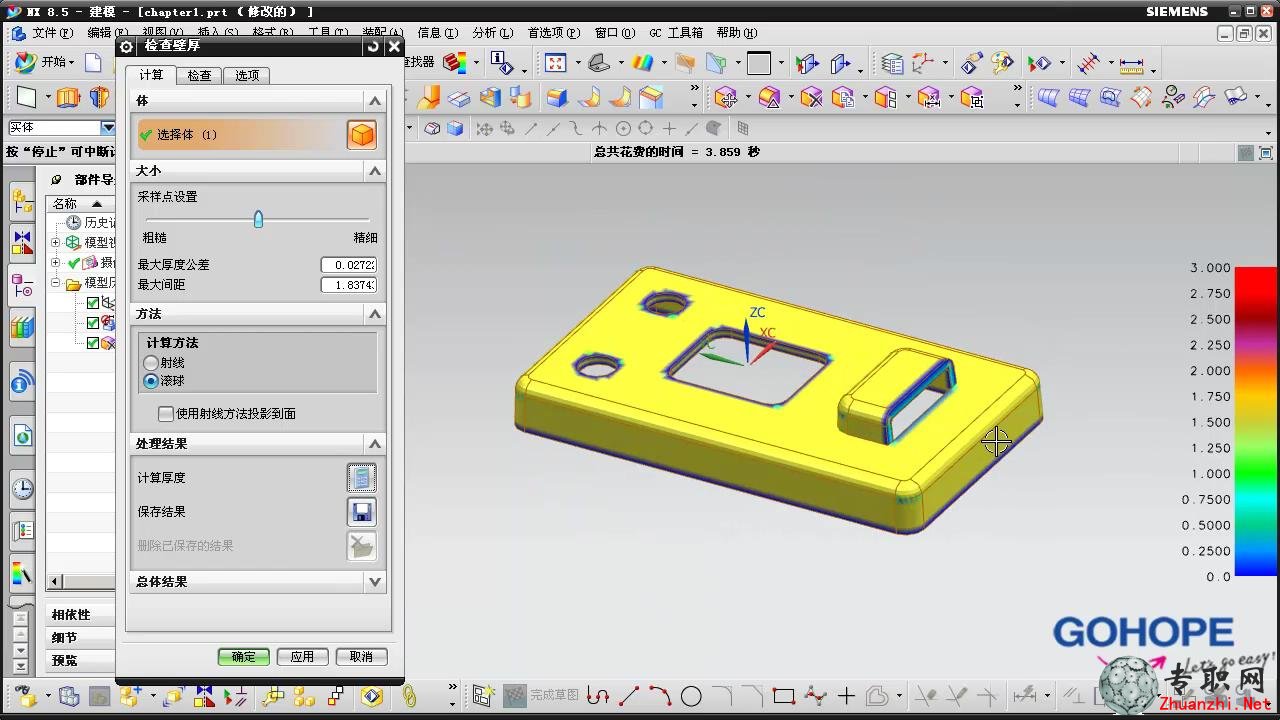This screenshot has height=720, width=1280.
Task: Collapse the 大小 section
Action: [x=375, y=171]
